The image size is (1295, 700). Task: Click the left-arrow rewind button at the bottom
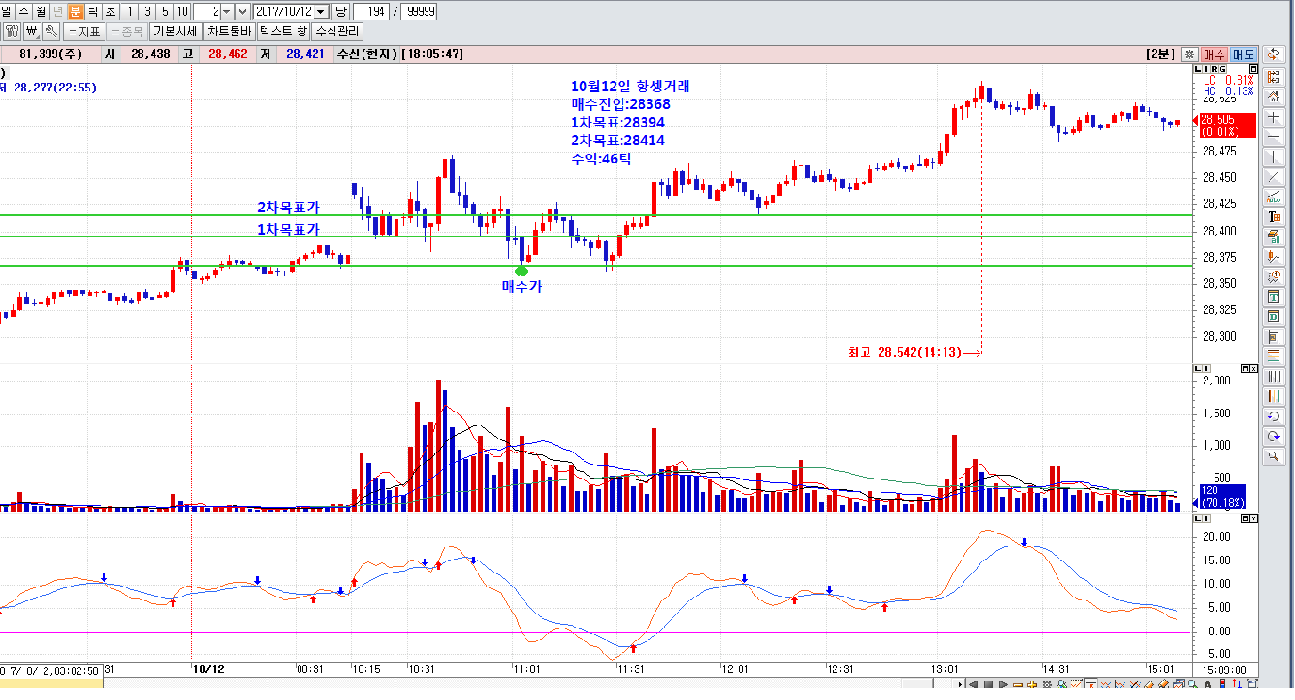972,686
